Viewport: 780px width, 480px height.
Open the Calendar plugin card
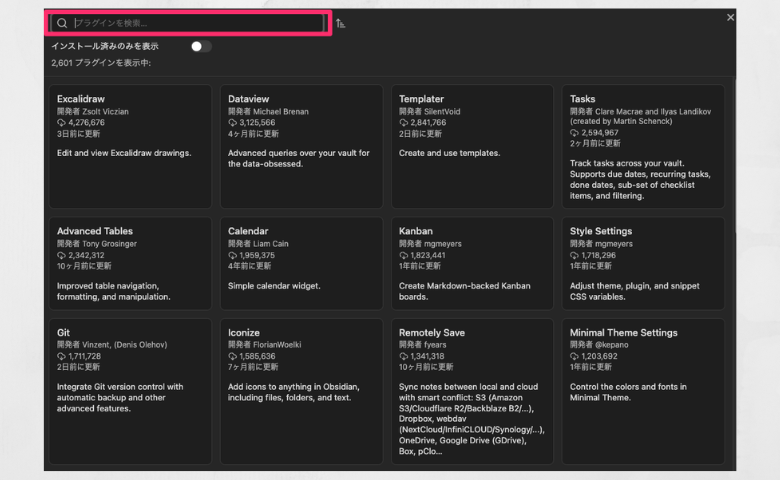(x=301, y=263)
